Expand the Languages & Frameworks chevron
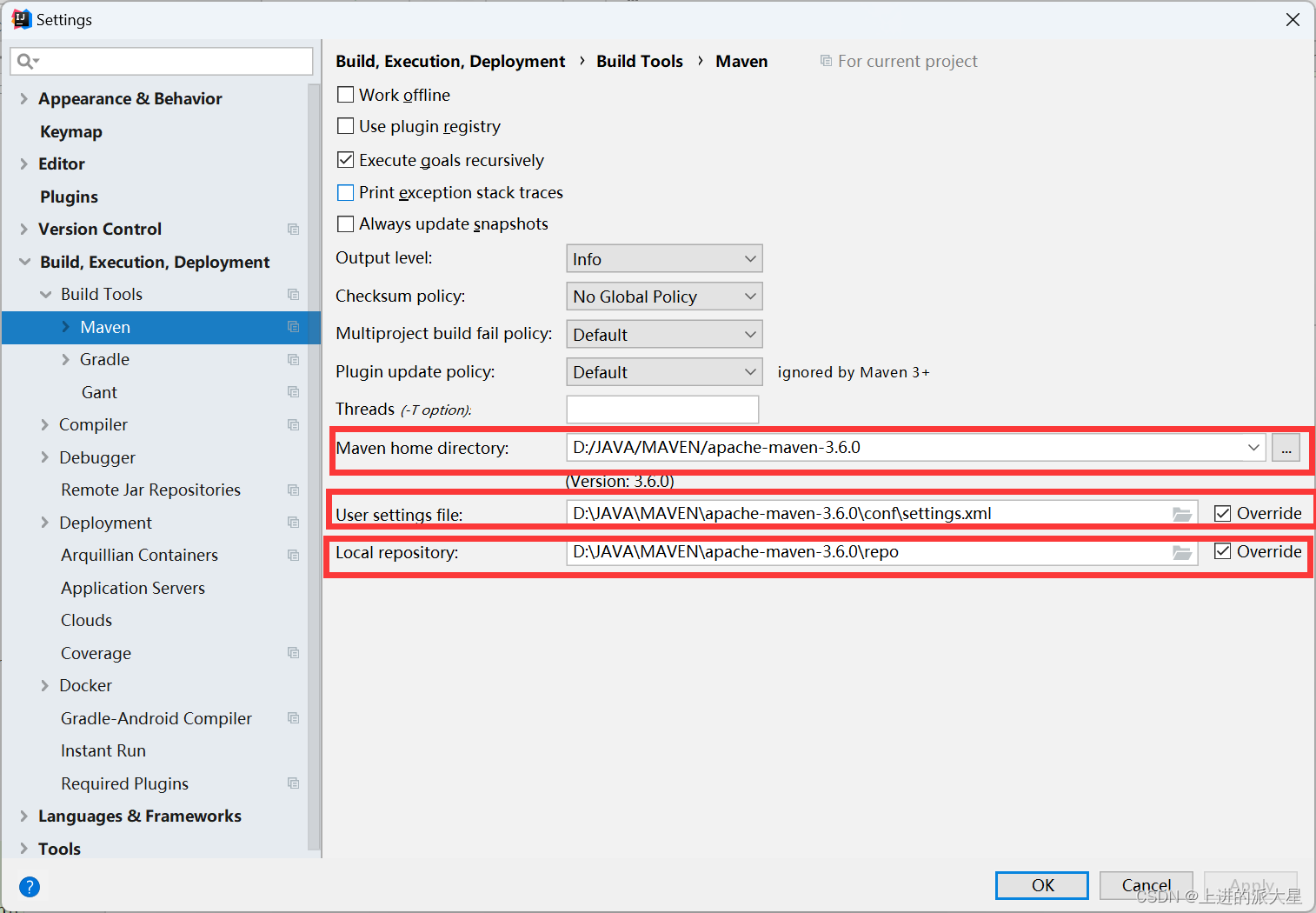This screenshot has height=913, width=1316. click(x=23, y=816)
